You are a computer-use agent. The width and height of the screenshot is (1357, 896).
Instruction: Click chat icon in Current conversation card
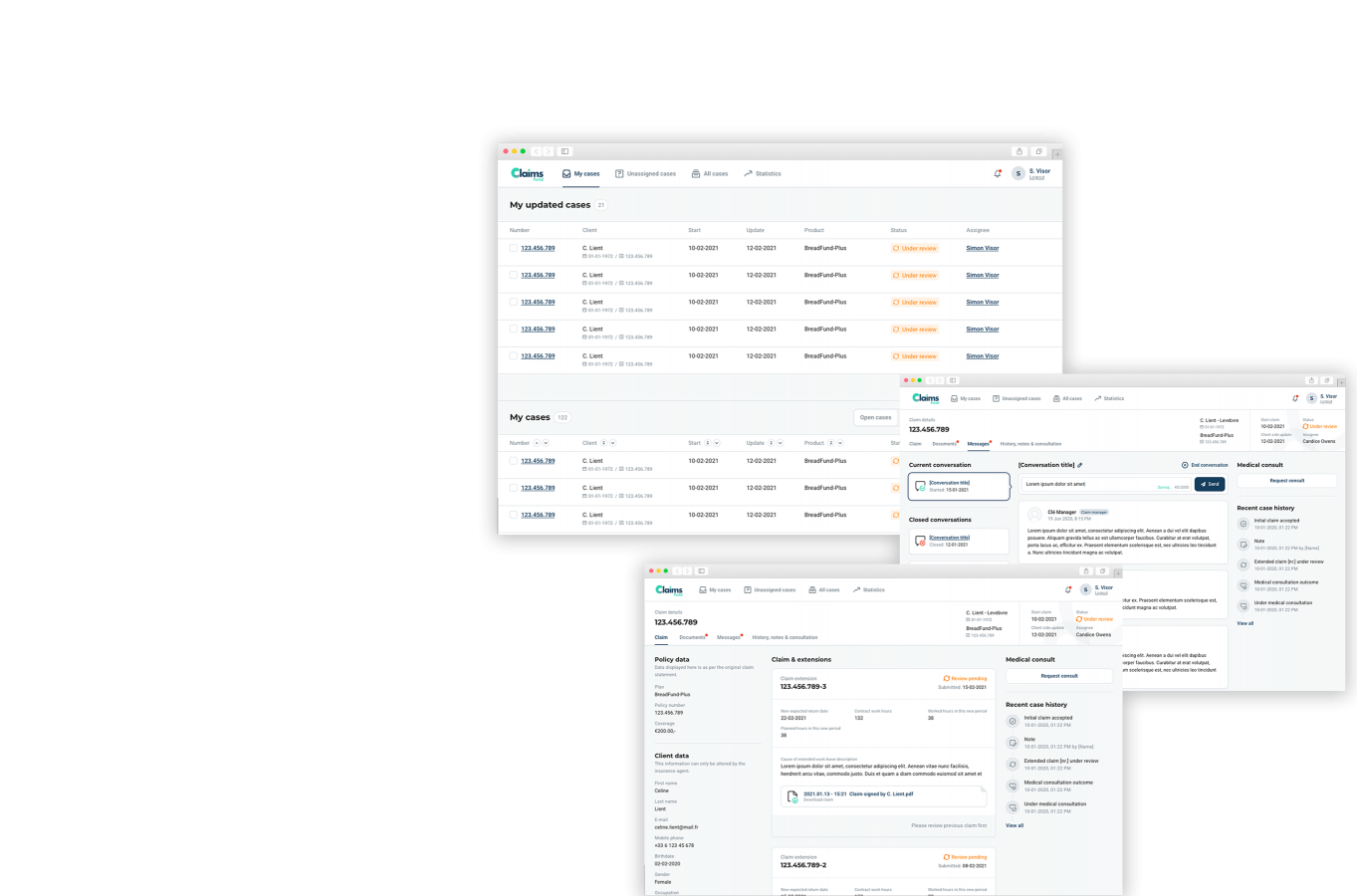coord(920,486)
